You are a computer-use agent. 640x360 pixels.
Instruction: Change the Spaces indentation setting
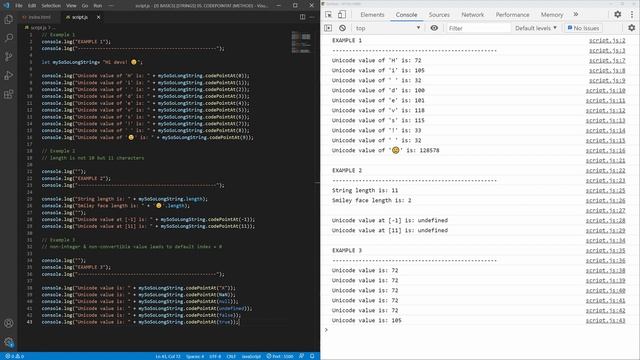(195, 356)
